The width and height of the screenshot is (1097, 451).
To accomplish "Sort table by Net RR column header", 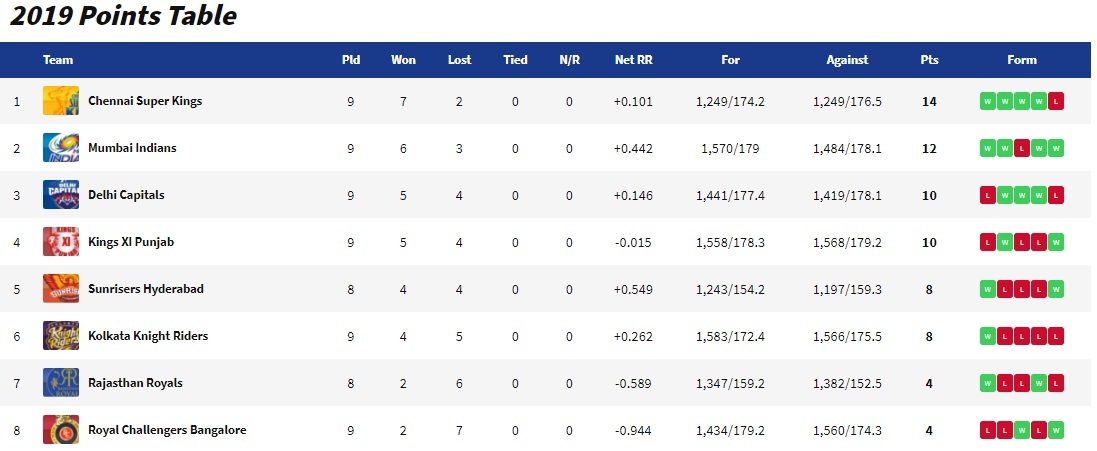I will (633, 60).
